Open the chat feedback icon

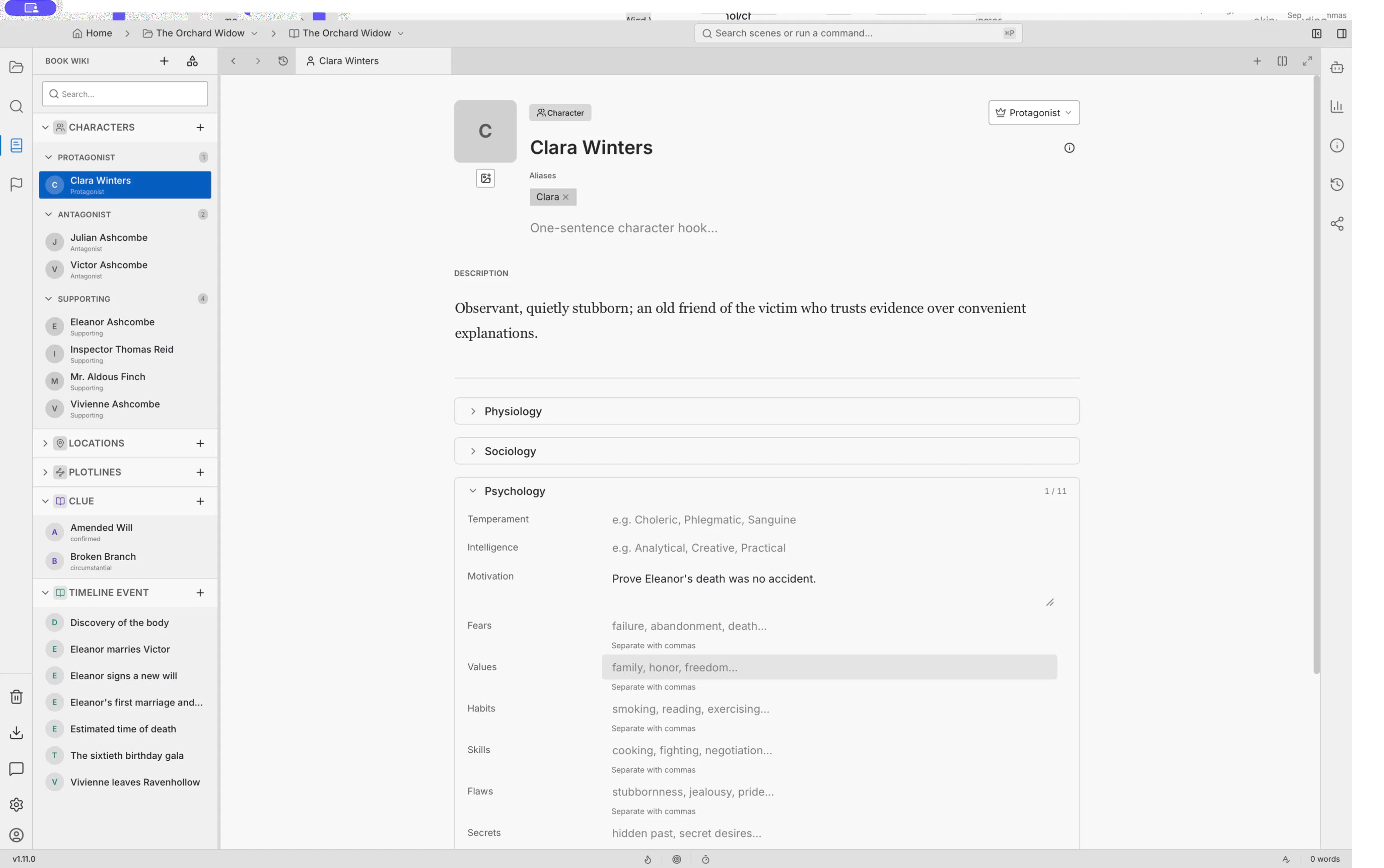coord(16,769)
